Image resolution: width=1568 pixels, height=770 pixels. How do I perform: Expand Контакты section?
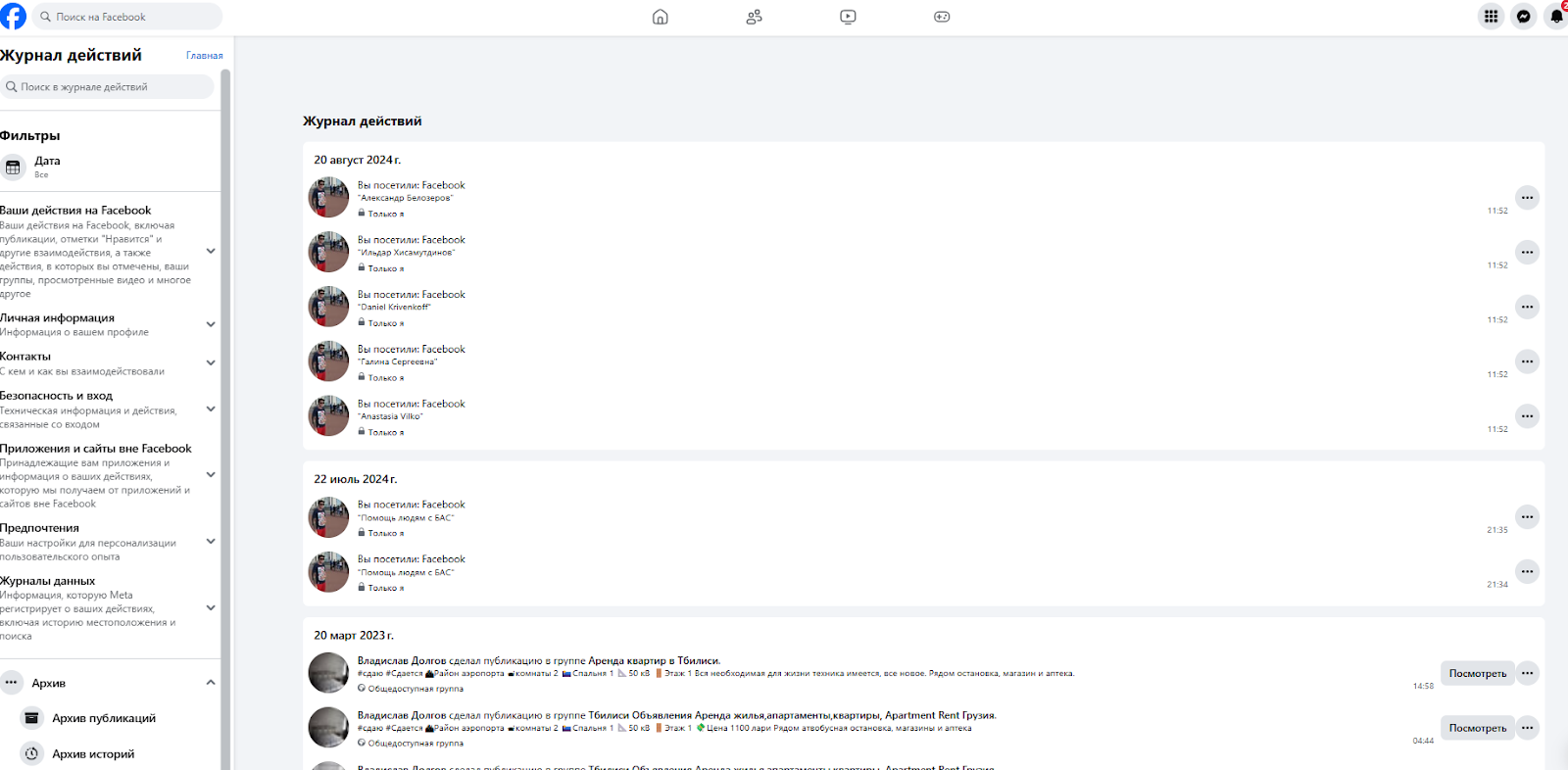tap(210, 363)
